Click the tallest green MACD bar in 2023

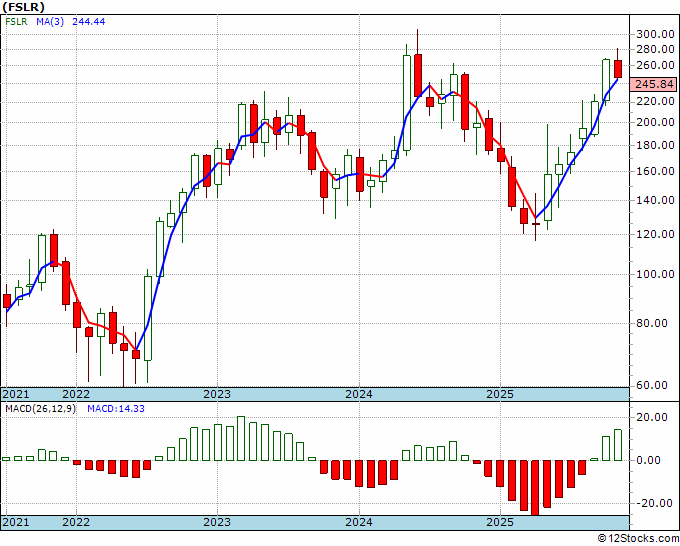241,438
